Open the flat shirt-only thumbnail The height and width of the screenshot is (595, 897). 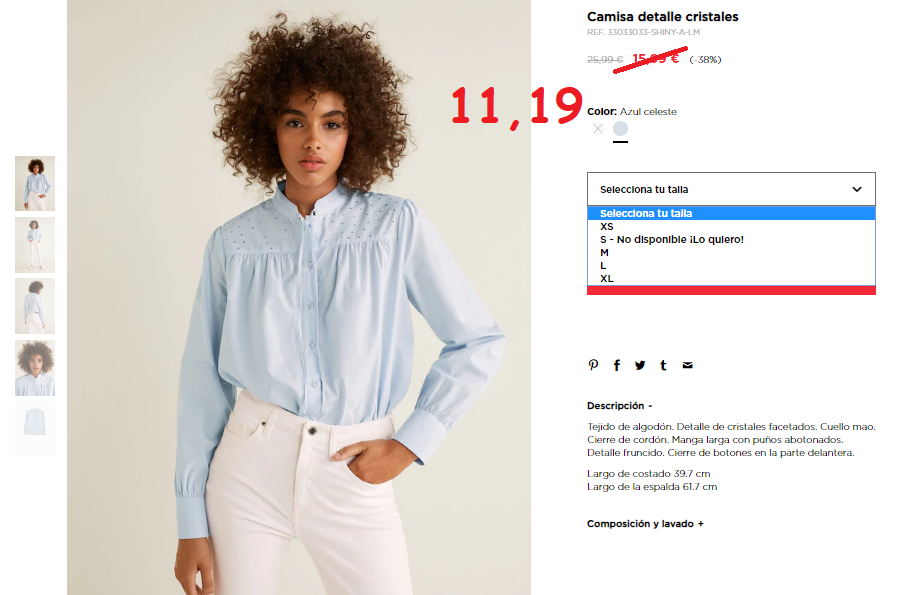(x=35, y=429)
